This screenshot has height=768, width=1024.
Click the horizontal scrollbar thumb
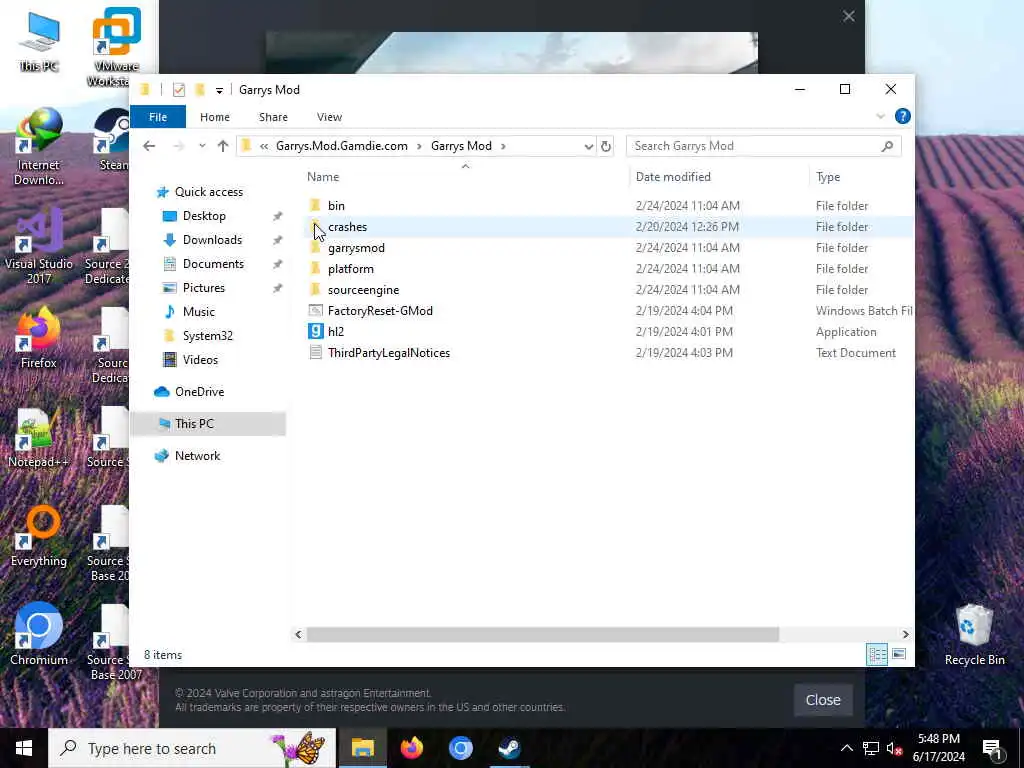[543, 634]
